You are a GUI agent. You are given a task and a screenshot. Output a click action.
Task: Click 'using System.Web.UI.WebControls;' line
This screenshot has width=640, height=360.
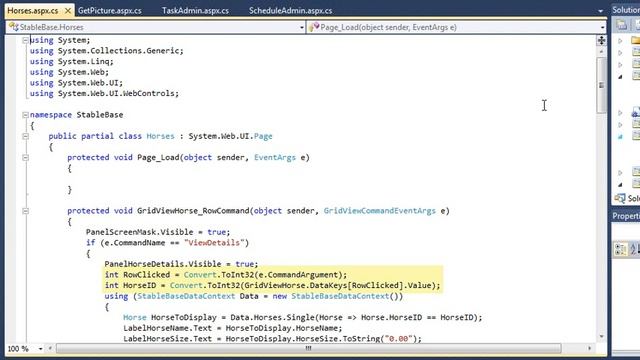(x=104, y=93)
